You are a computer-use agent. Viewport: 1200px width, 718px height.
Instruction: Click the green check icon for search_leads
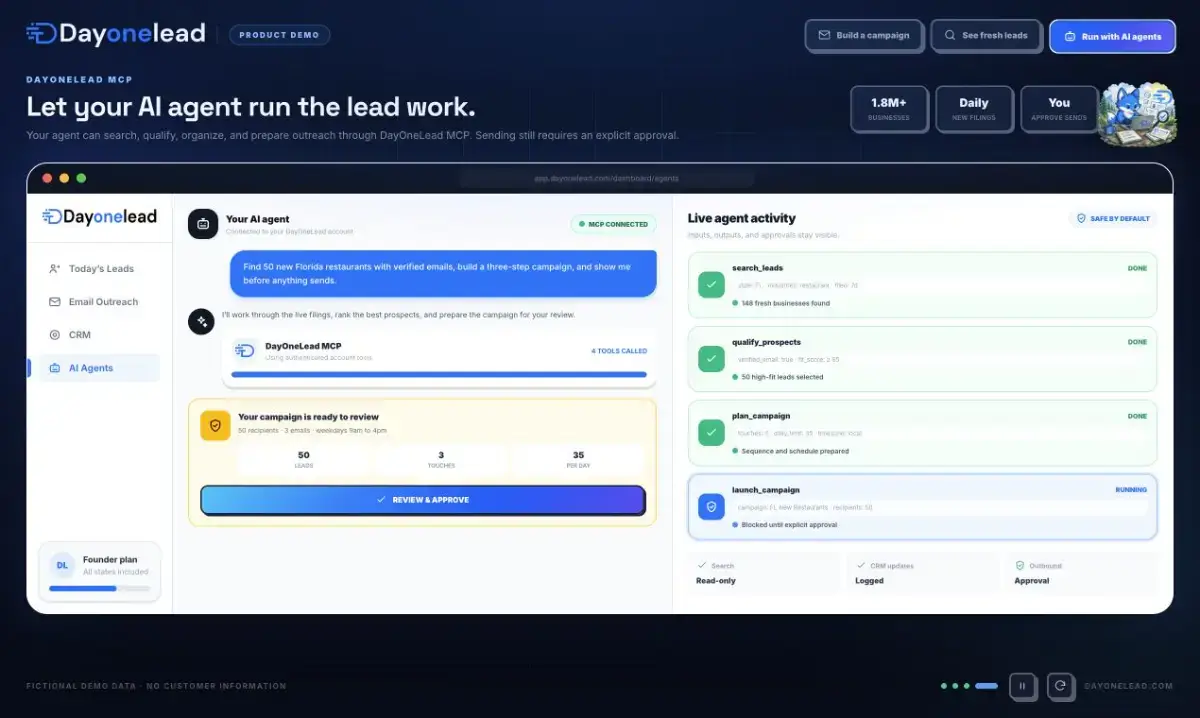tap(711, 284)
